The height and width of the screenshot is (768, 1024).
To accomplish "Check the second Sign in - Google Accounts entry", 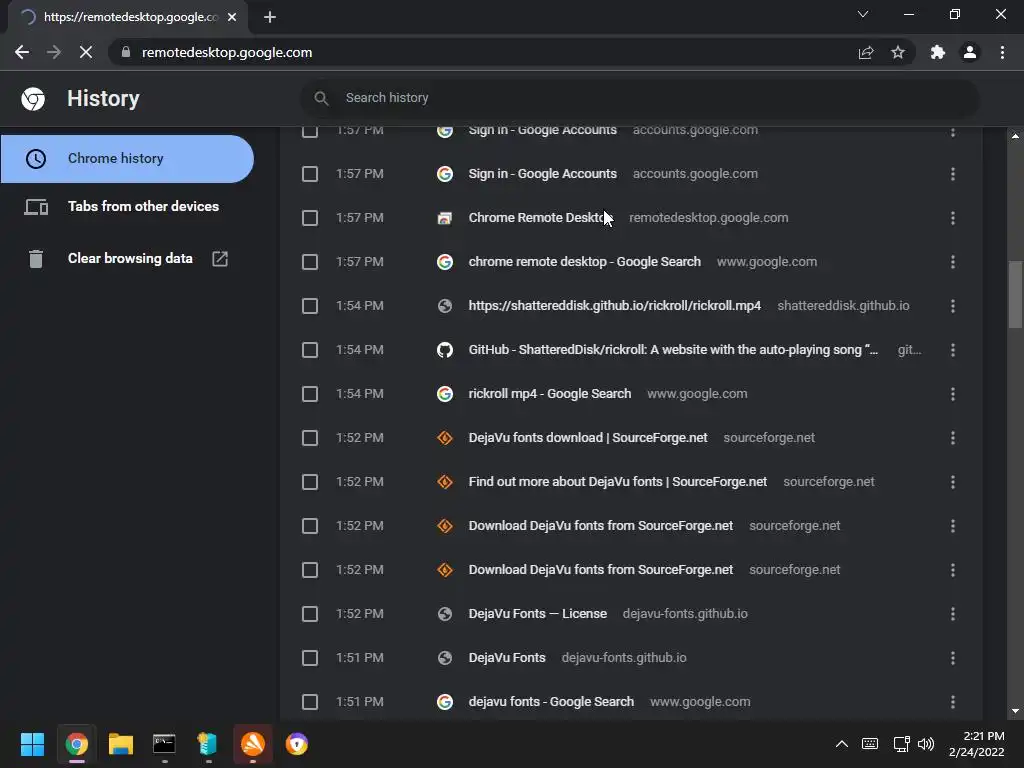I will click(310, 174).
